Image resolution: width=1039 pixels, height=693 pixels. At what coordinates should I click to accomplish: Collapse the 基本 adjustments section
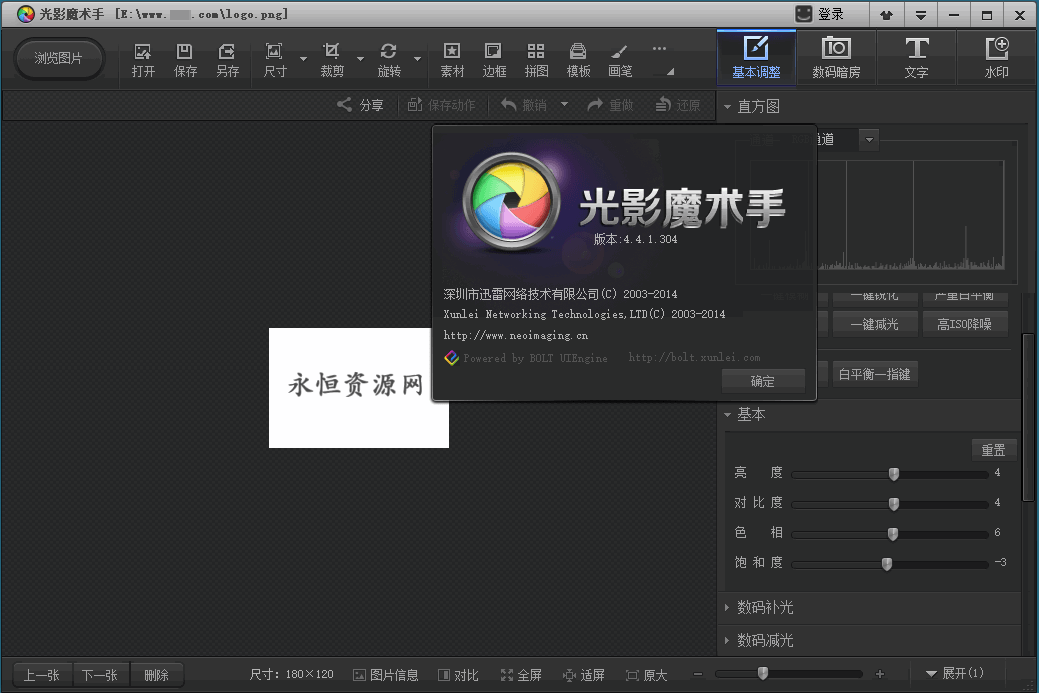point(748,414)
